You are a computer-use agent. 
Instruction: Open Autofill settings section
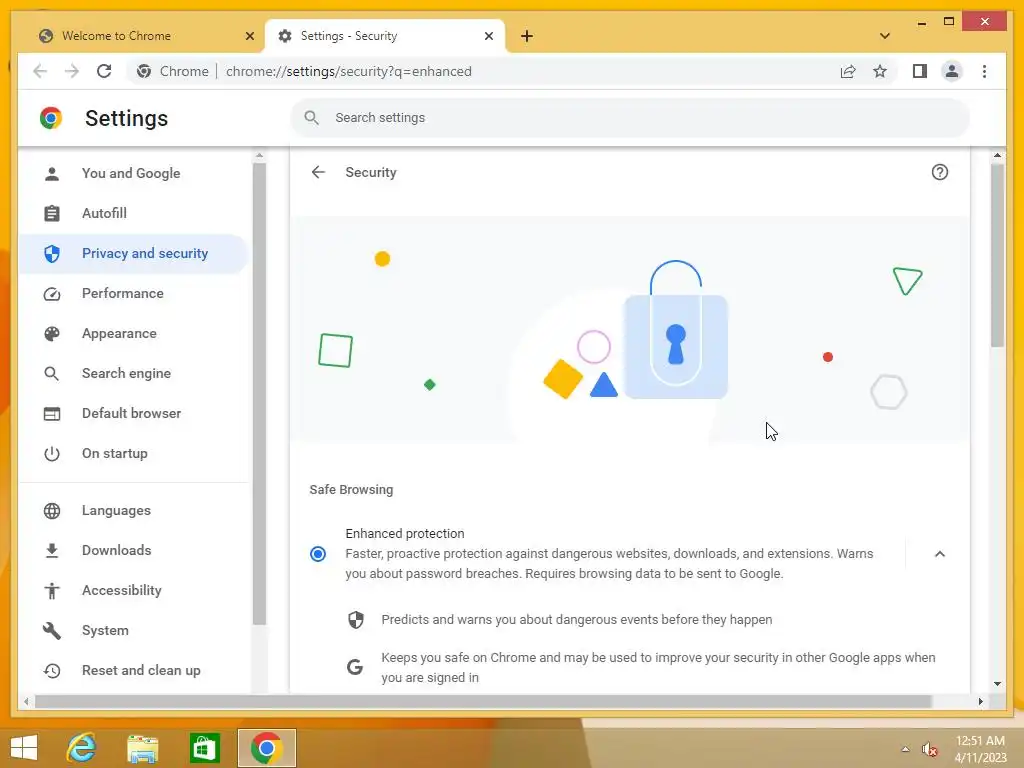[x=133, y=213]
